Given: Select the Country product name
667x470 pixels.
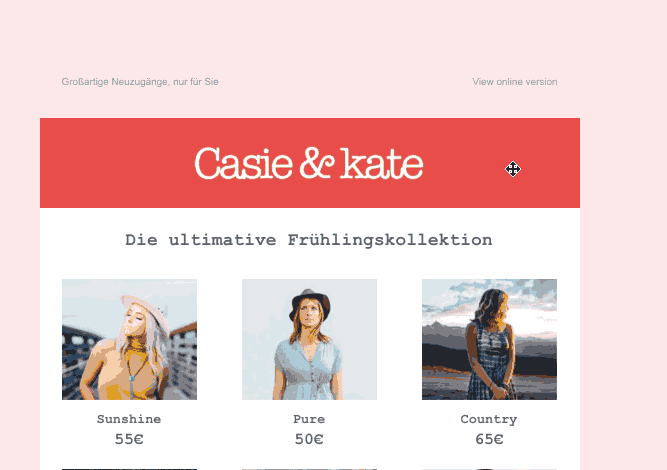Looking at the screenshot, I should click(489, 419).
